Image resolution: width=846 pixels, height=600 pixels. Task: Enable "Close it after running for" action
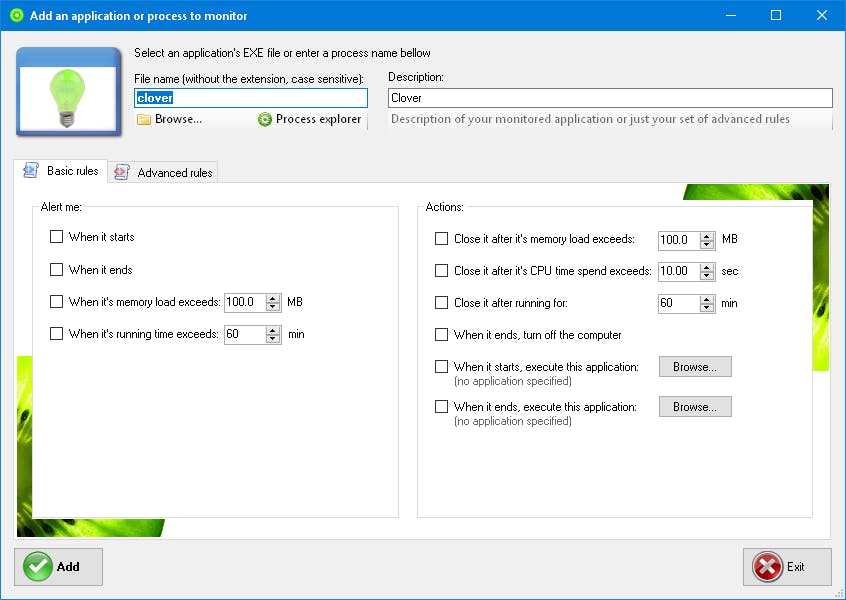click(x=441, y=303)
